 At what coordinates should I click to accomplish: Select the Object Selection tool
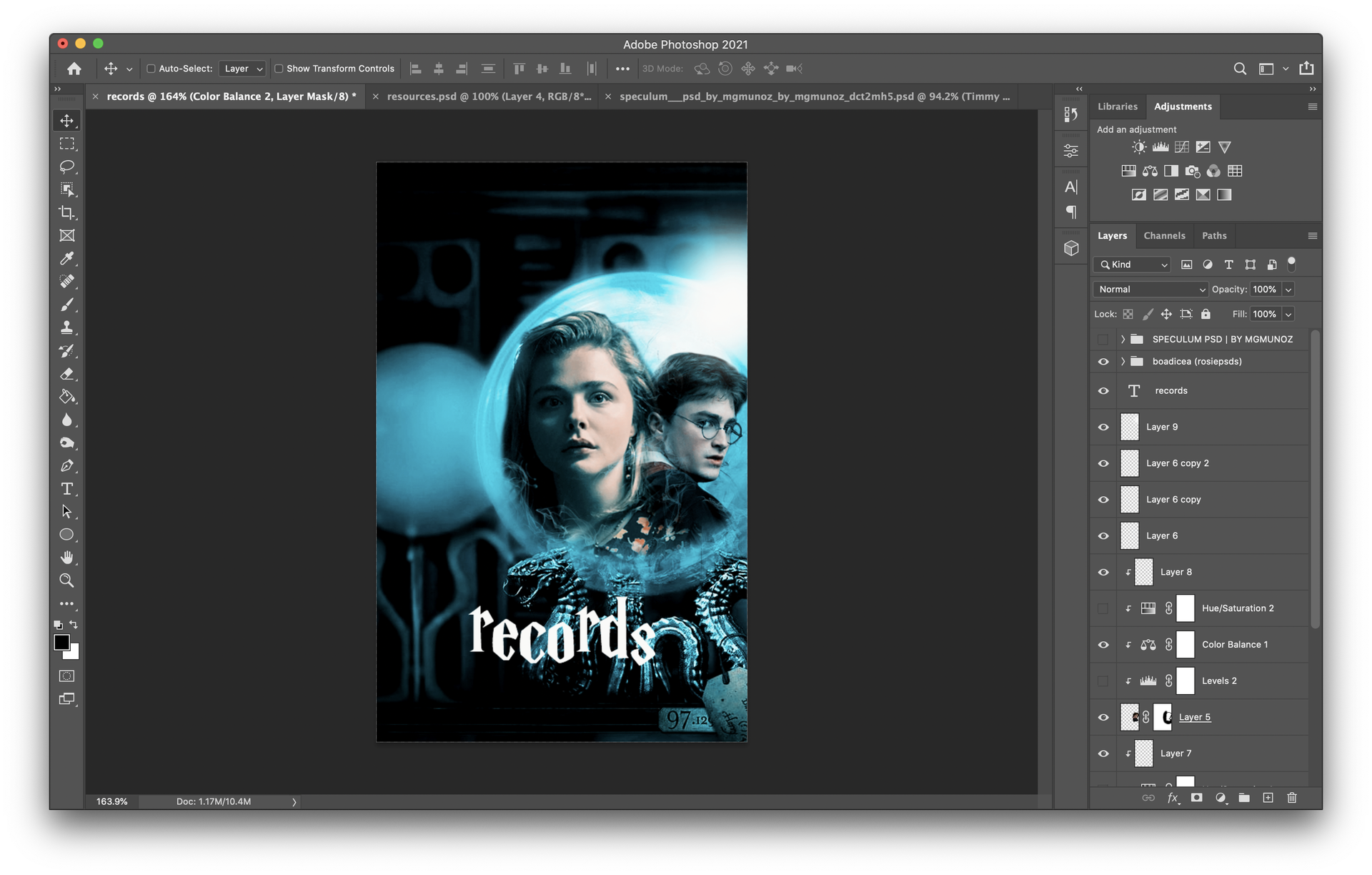tap(67, 189)
